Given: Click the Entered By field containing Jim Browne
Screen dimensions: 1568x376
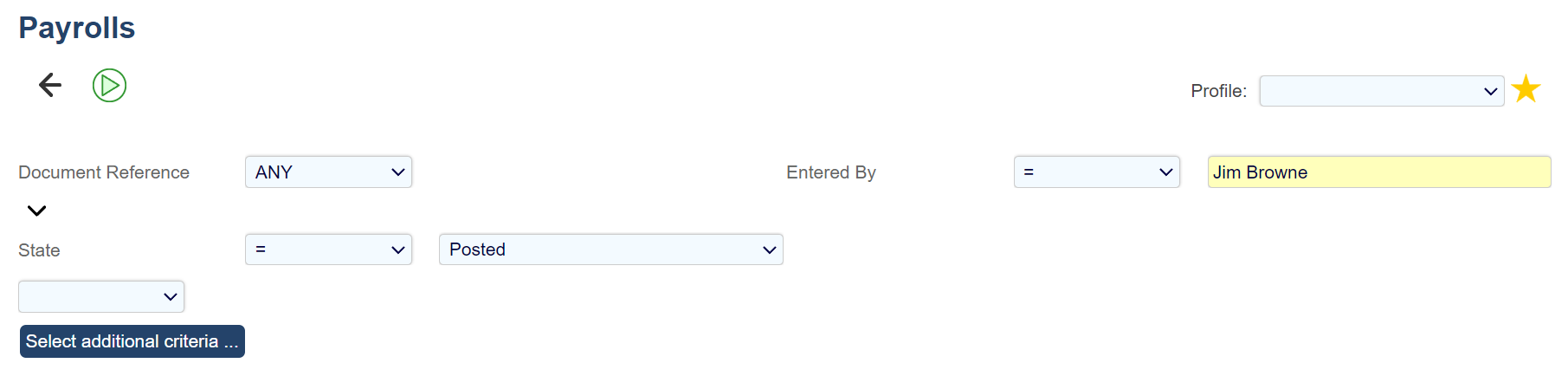Looking at the screenshot, I should (1378, 172).
